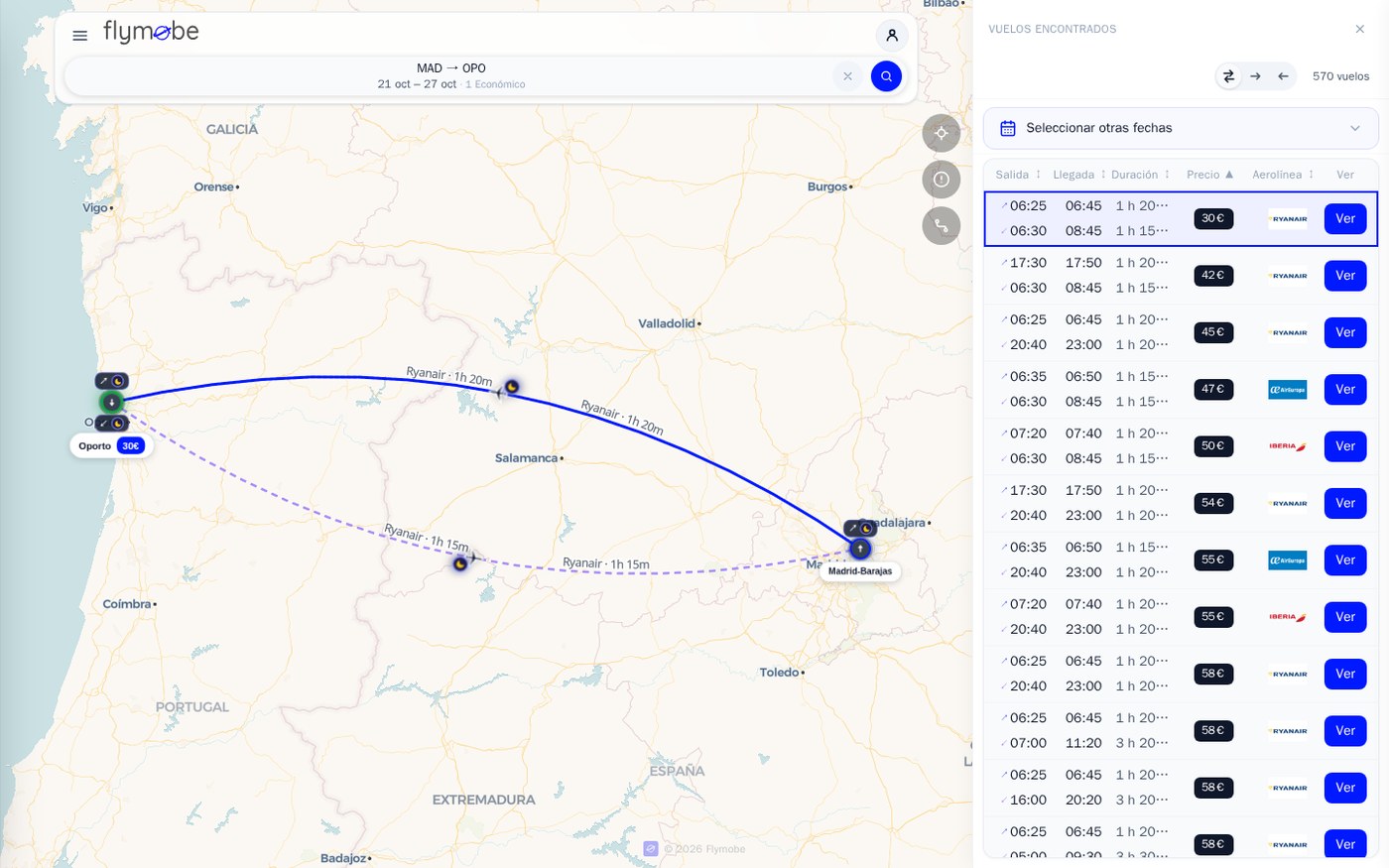This screenshot has width=1389, height=868.
Task: Click the moon marker on the solid blue route
Action: click(x=512, y=387)
